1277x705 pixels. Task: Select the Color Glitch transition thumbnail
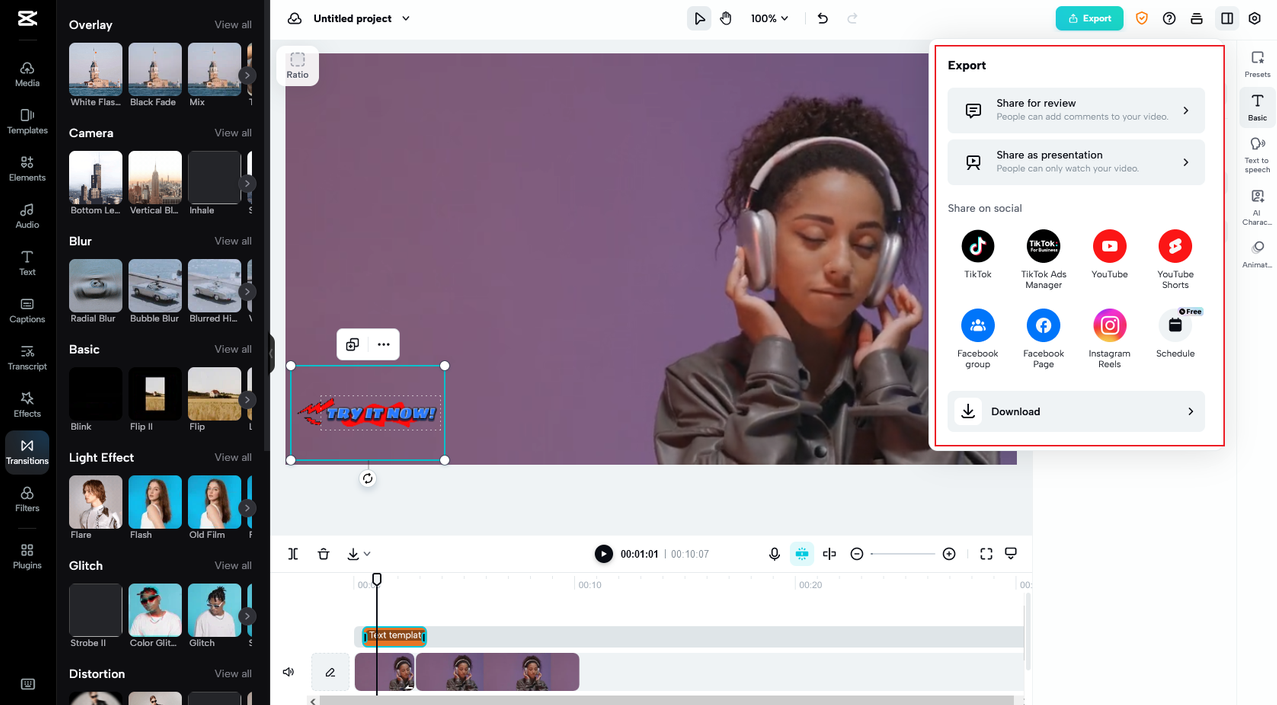pos(155,610)
